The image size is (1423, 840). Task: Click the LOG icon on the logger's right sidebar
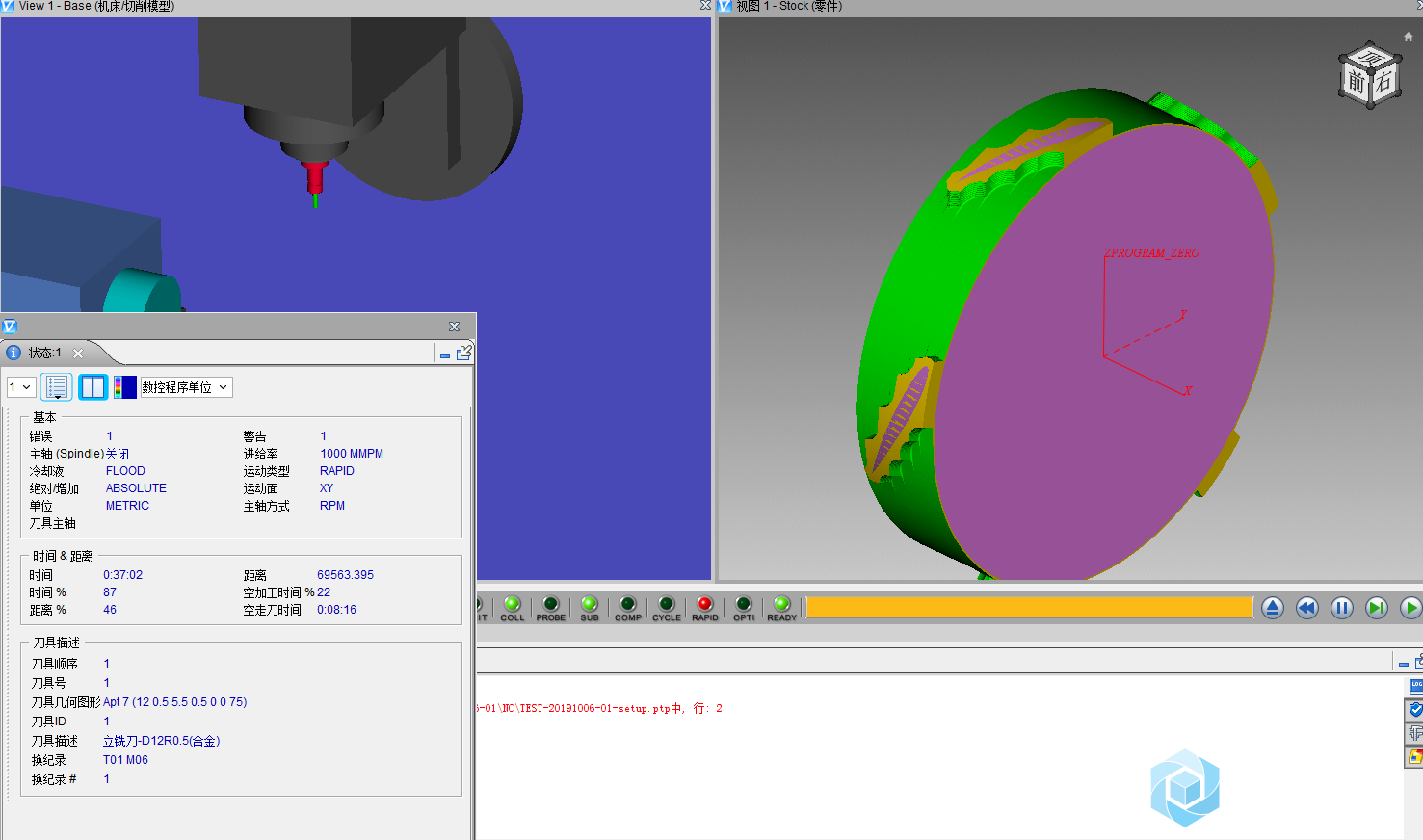click(1415, 686)
